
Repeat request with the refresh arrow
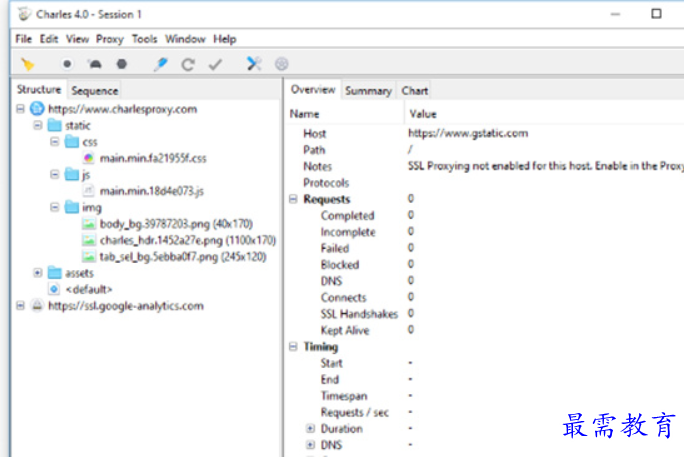(188, 65)
